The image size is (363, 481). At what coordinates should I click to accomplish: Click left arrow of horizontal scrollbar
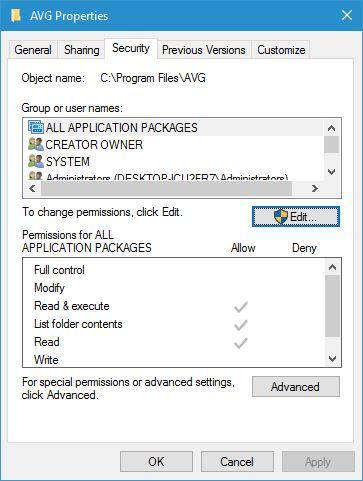point(32,189)
